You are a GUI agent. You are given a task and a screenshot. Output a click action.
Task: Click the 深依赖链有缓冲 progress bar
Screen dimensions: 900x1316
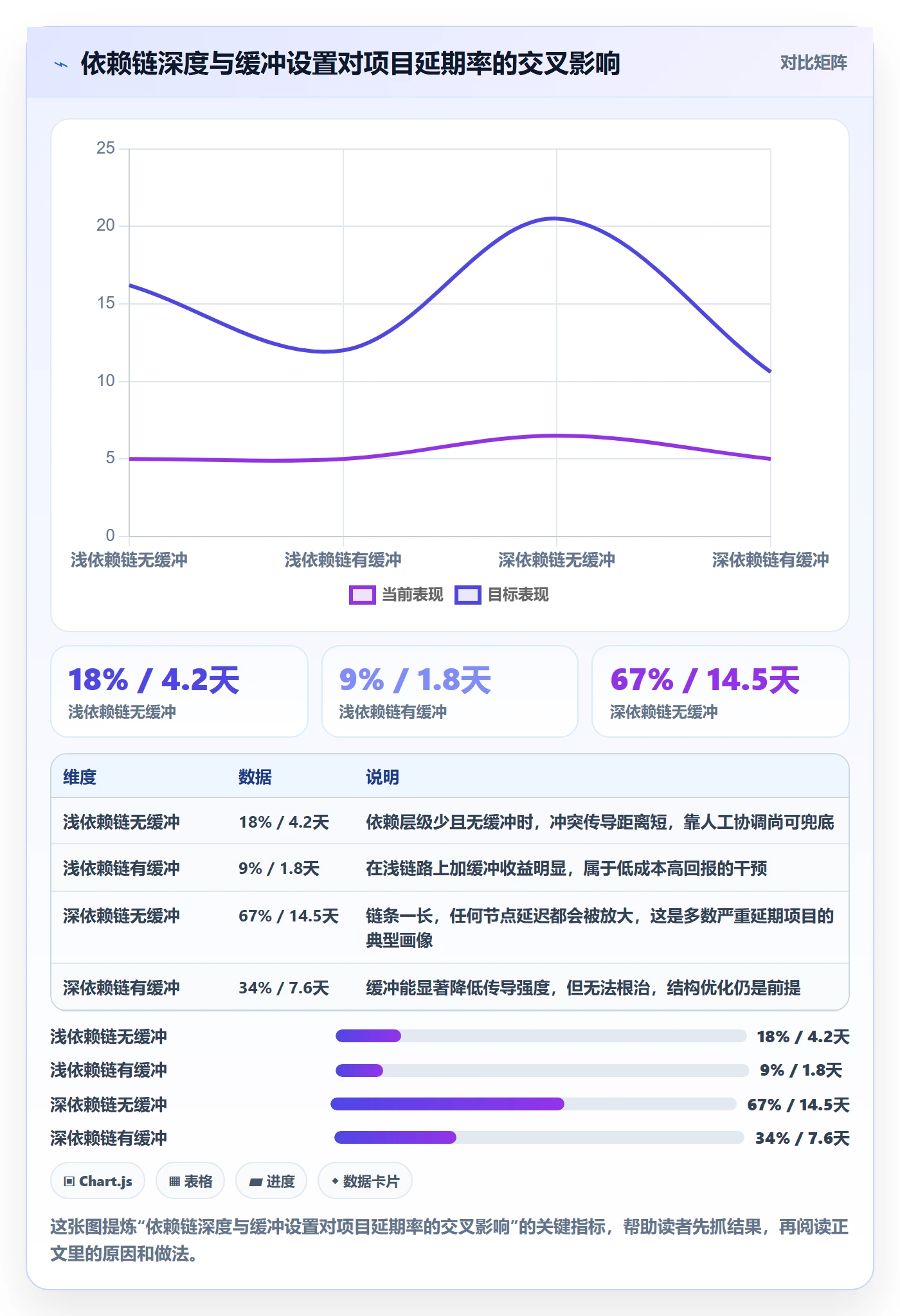pyautogui.click(x=539, y=1137)
